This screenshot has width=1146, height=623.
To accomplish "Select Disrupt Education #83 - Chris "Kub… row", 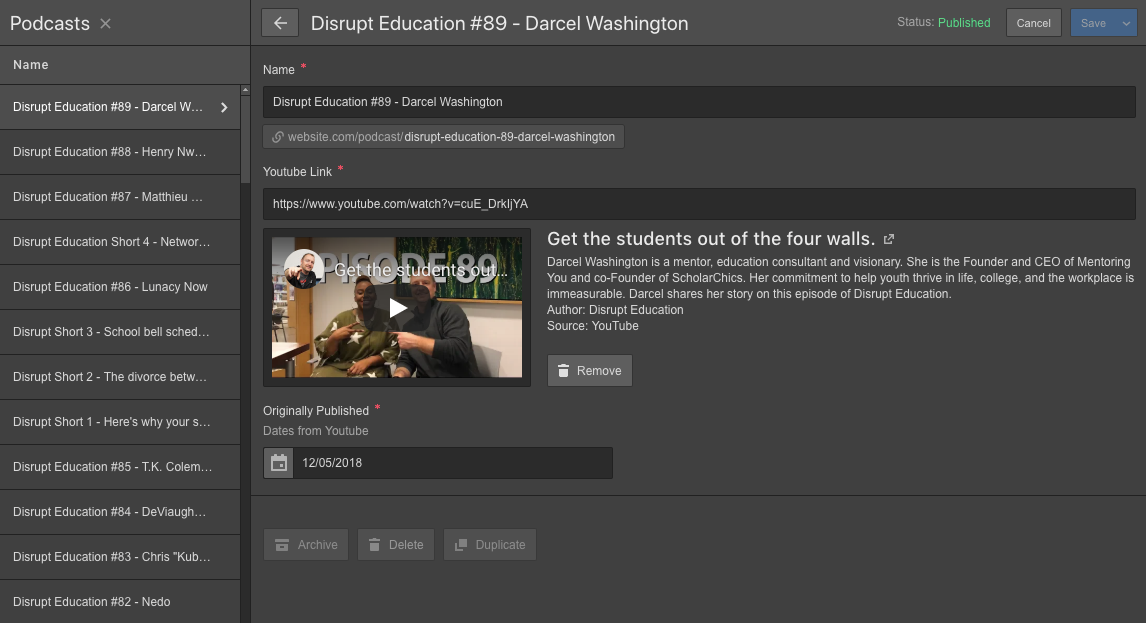I will point(120,556).
